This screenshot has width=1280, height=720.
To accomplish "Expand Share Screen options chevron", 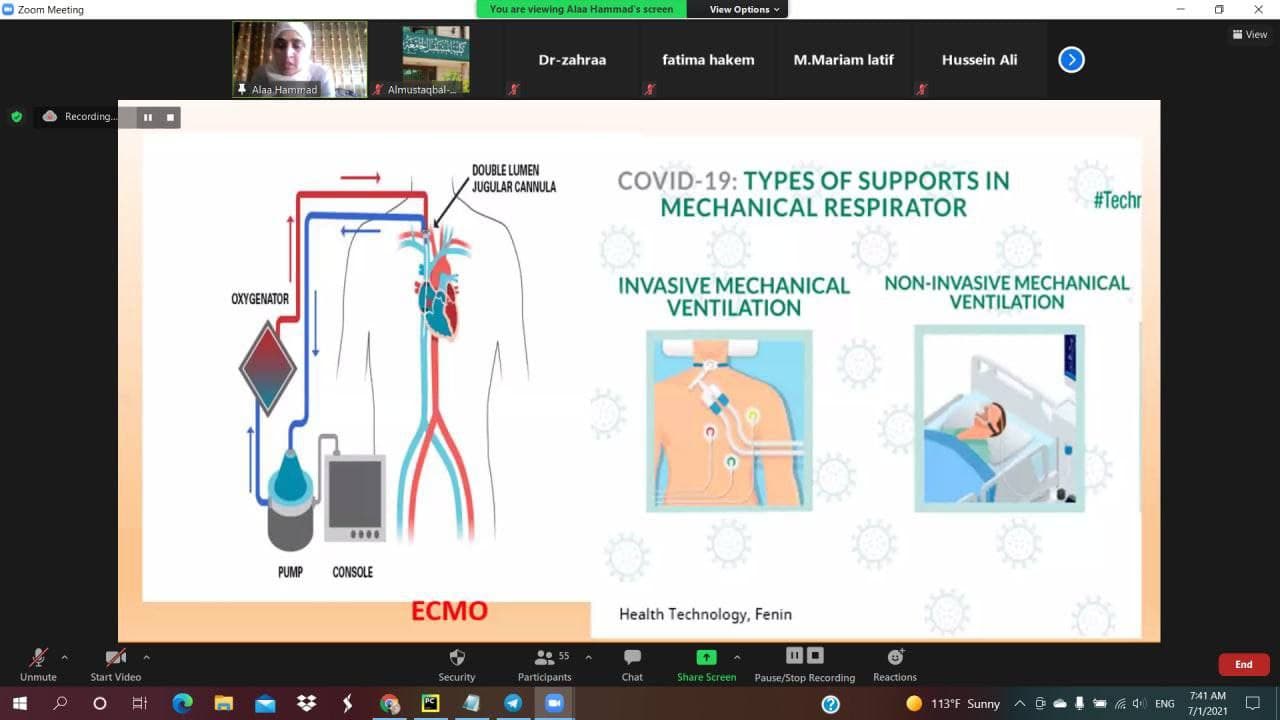I will [x=737, y=657].
